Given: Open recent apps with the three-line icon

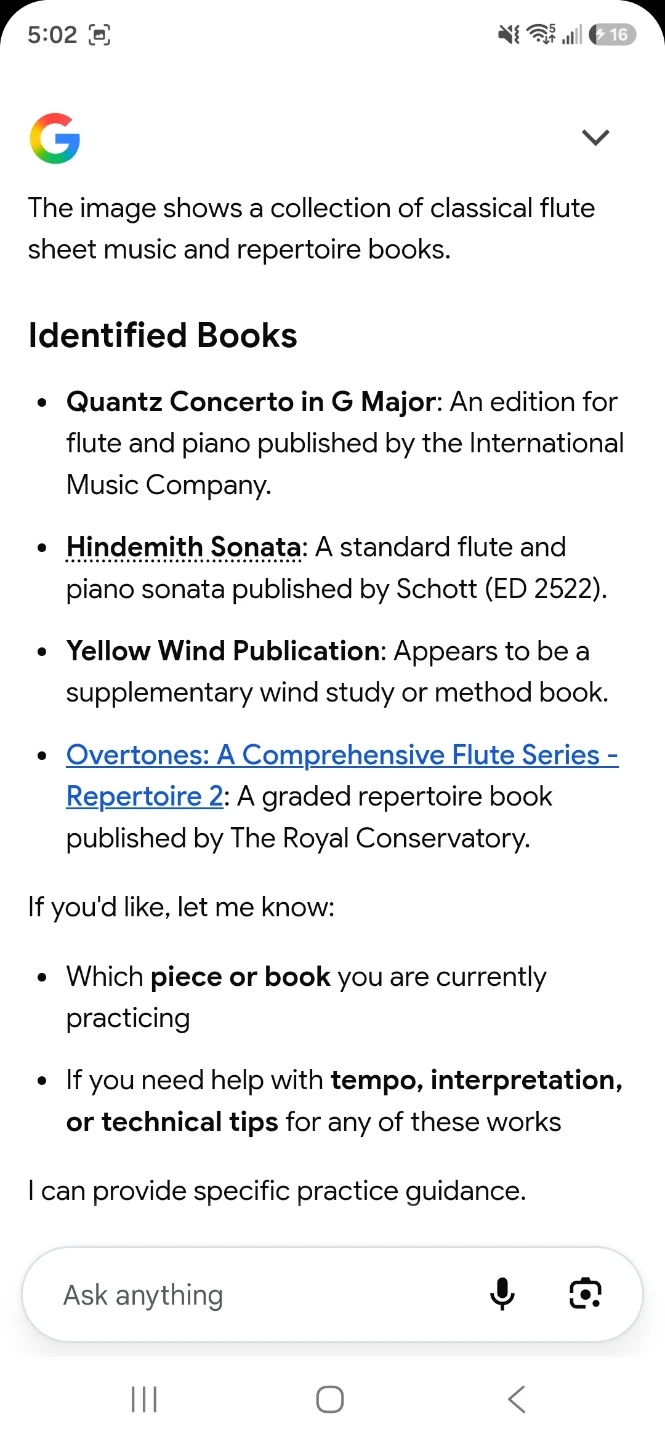Looking at the screenshot, I should coord(144,1399).
